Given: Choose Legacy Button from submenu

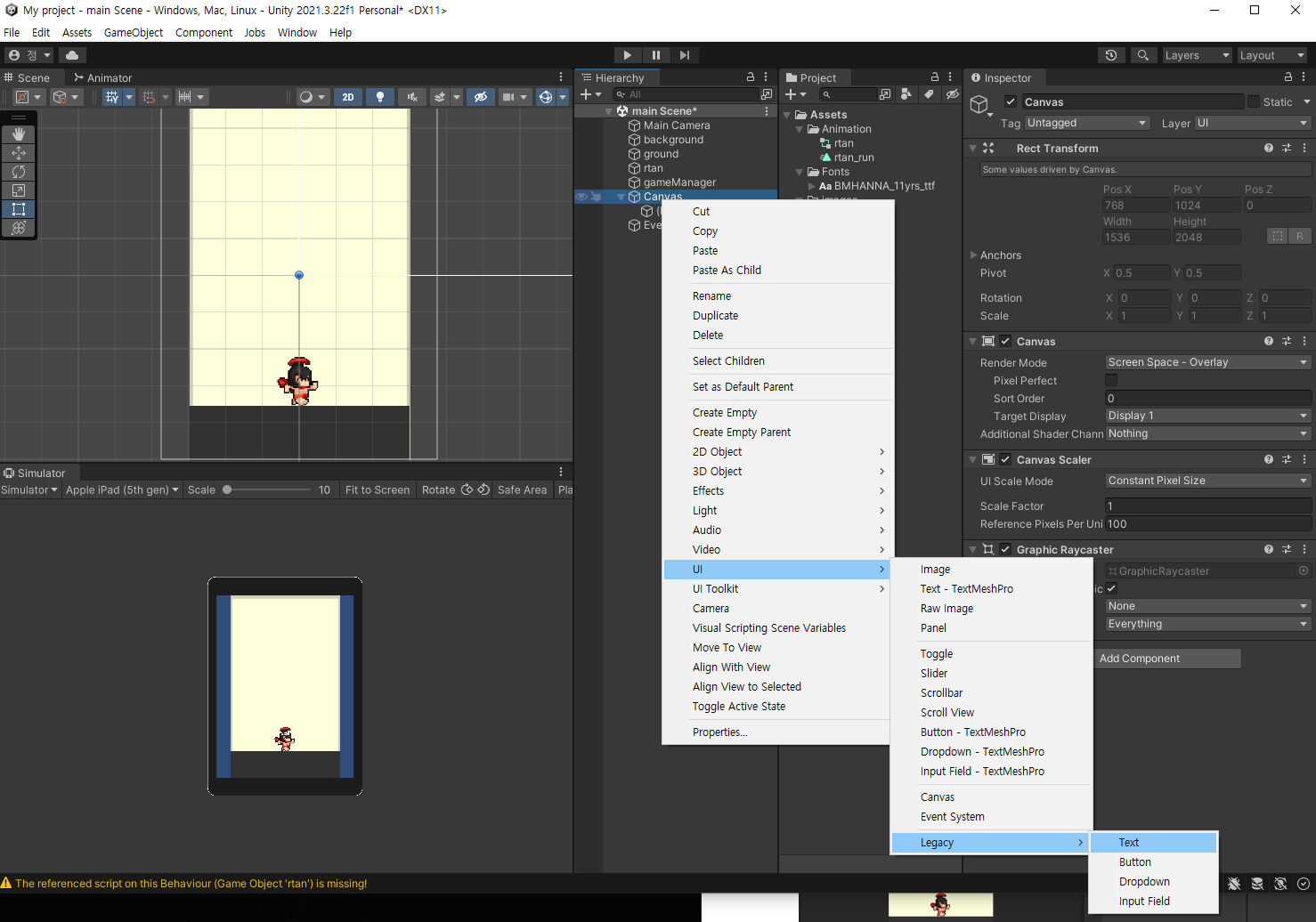Looking at the screenshot, I should click(1153, 861).
